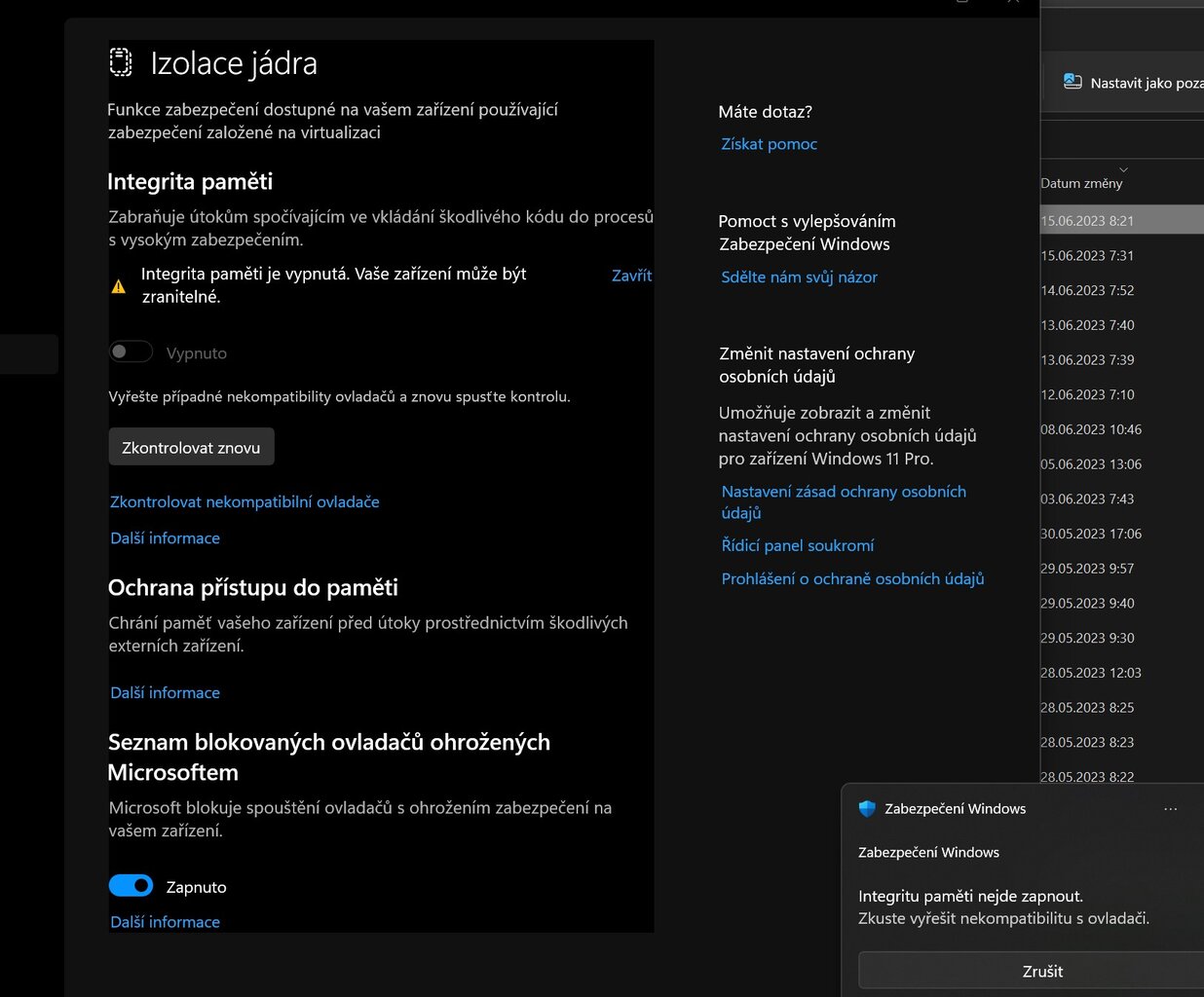Open the 'Řídicí panel soukromí' link

click(797, 546)
